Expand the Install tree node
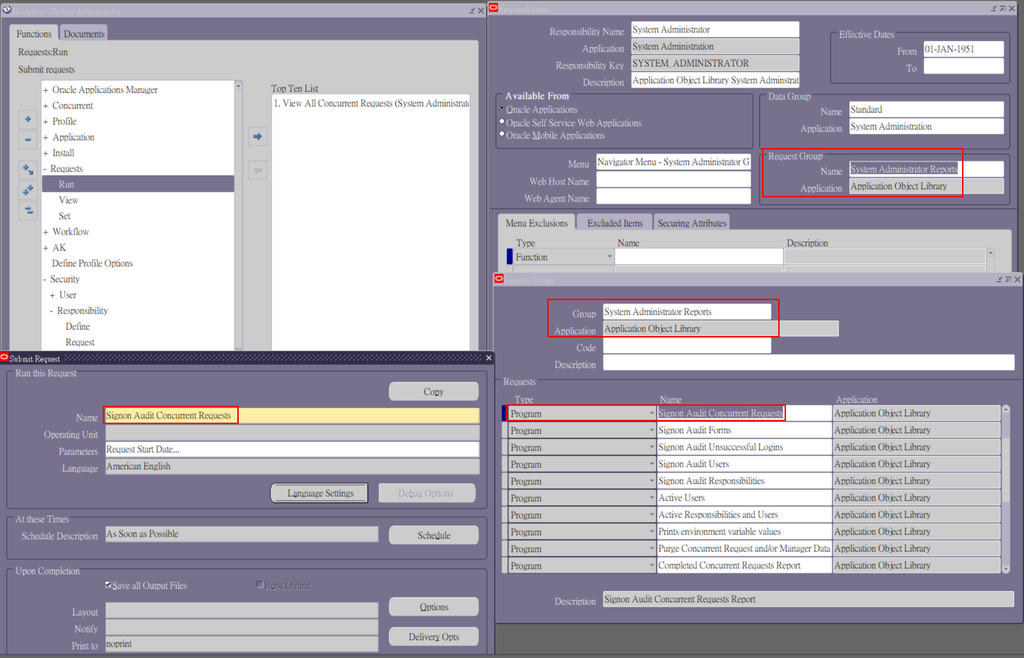Screen dimensions: 1024x658 (46, 153)
